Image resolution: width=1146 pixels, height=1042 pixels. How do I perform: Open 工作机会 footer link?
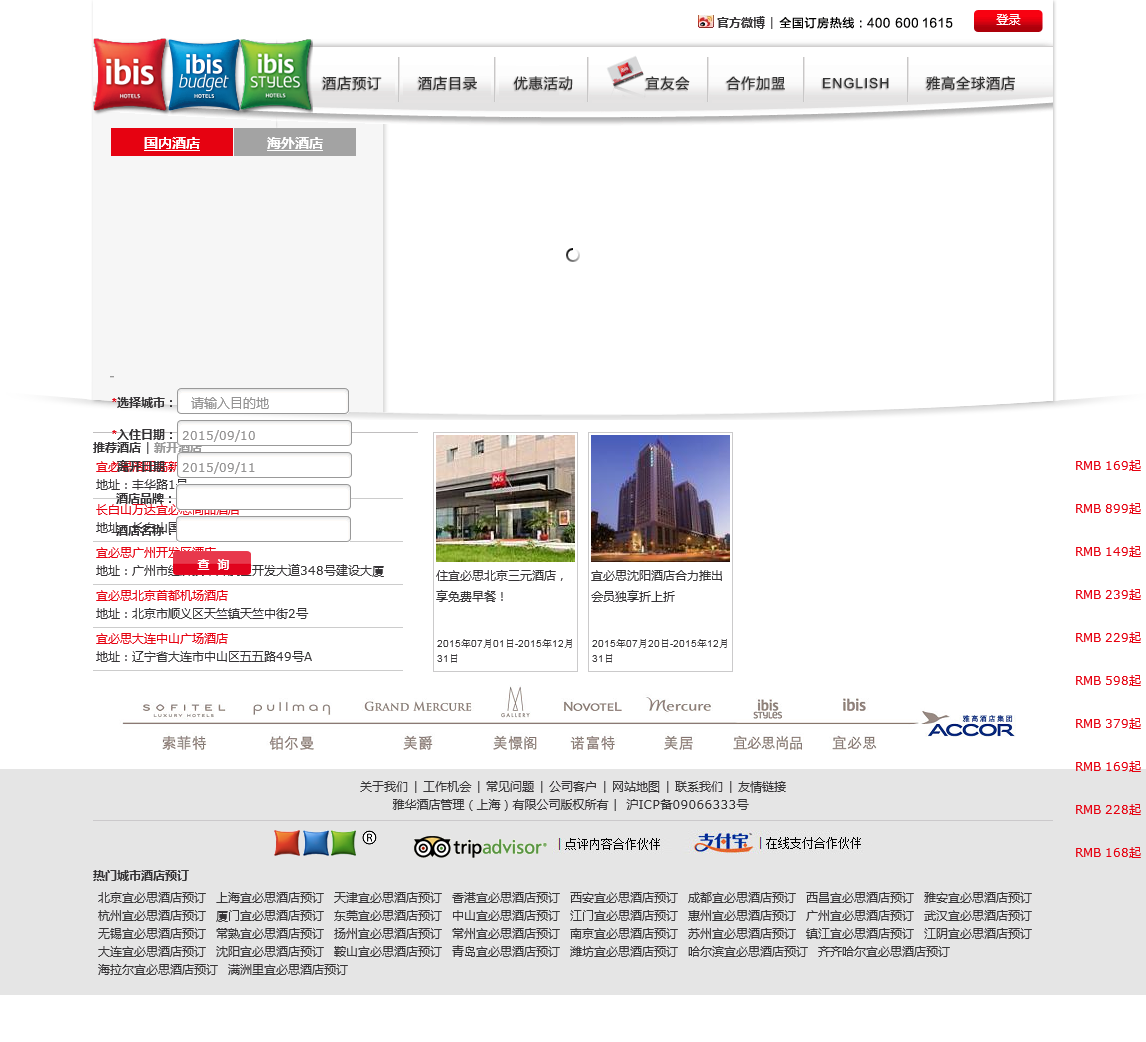(x=447, y=787)
